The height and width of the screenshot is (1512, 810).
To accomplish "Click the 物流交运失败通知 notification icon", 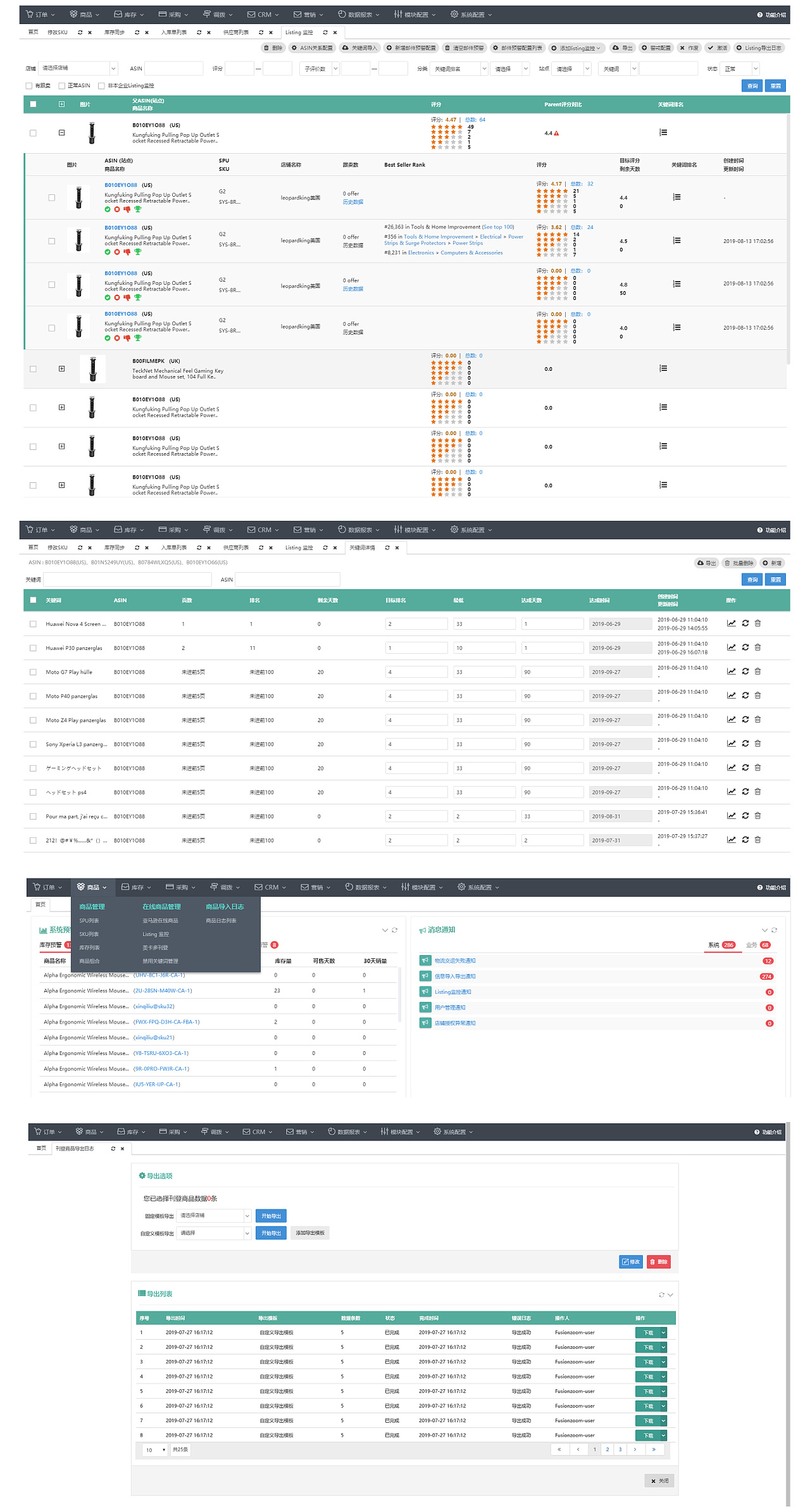I will pos(425,960).
